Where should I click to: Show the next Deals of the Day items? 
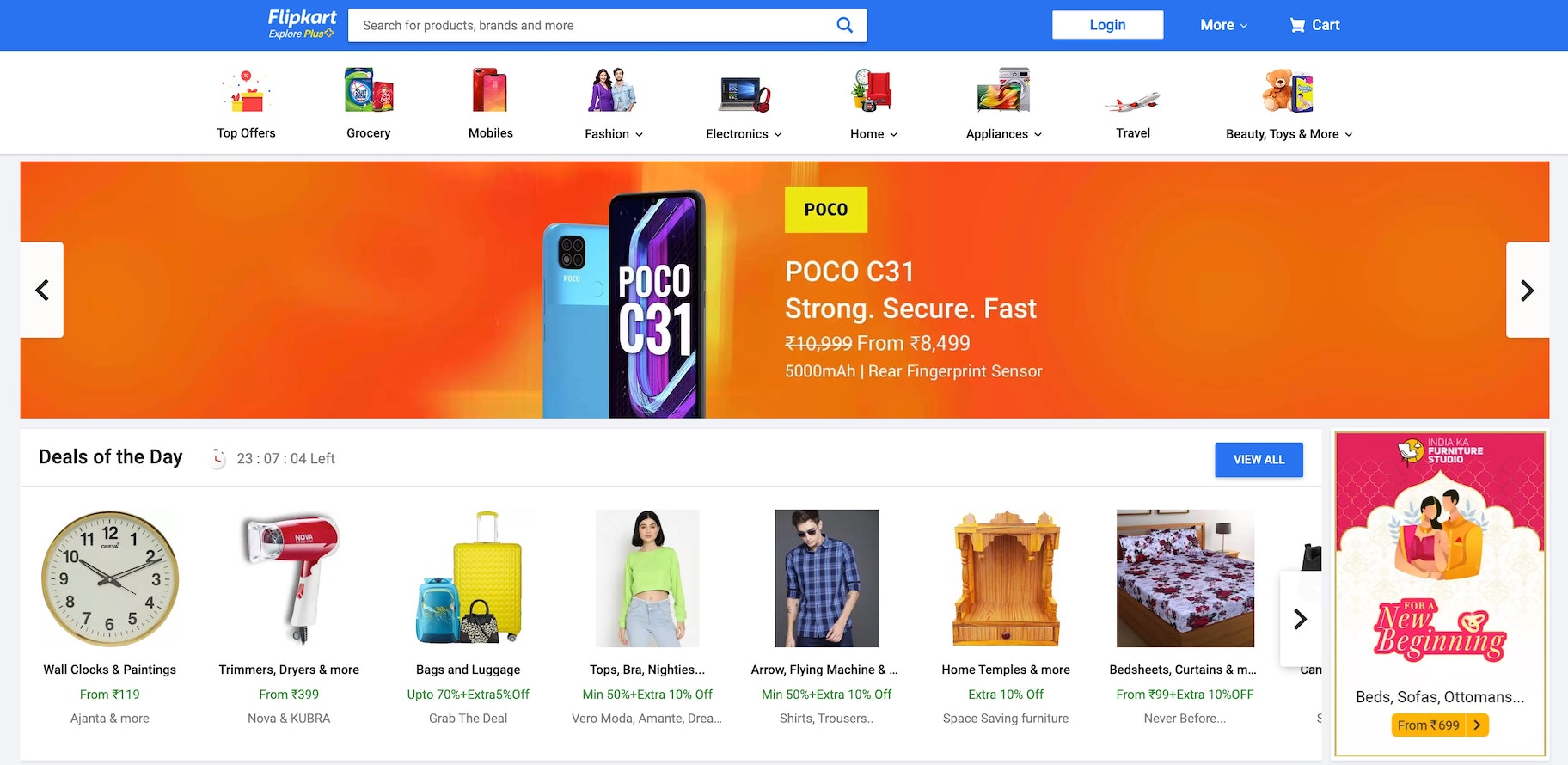pos(1301,619)
